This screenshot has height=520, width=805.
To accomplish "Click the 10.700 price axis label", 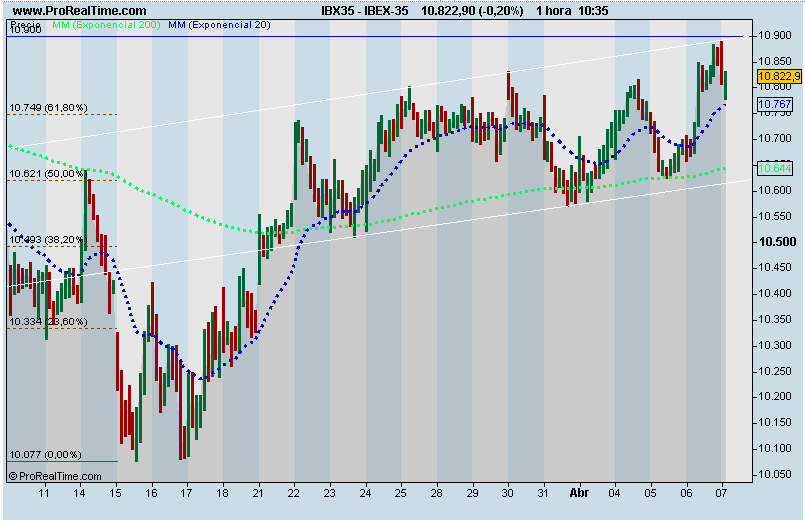I will pos(775,139).
